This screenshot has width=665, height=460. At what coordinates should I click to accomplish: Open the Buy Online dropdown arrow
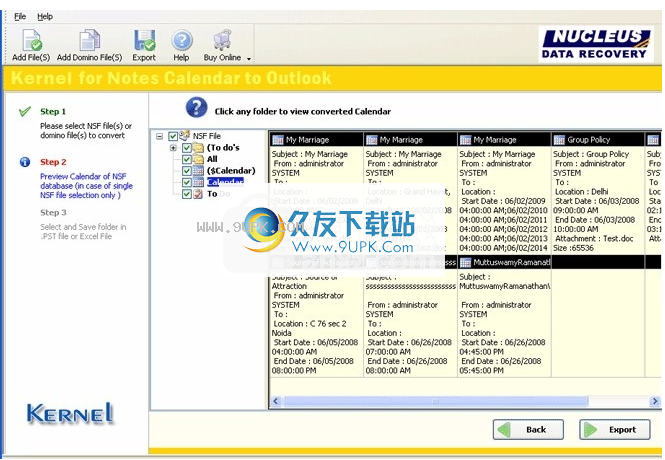pos(249,59)
